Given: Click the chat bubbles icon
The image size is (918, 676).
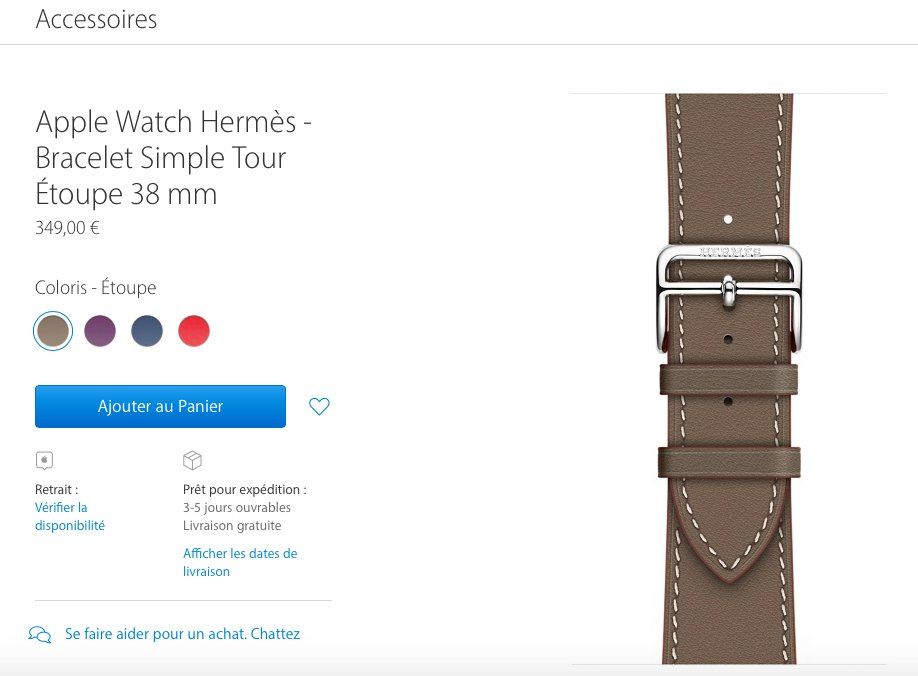Looking at the screenshot, I should pyautogui.click(x=40, y=634).
